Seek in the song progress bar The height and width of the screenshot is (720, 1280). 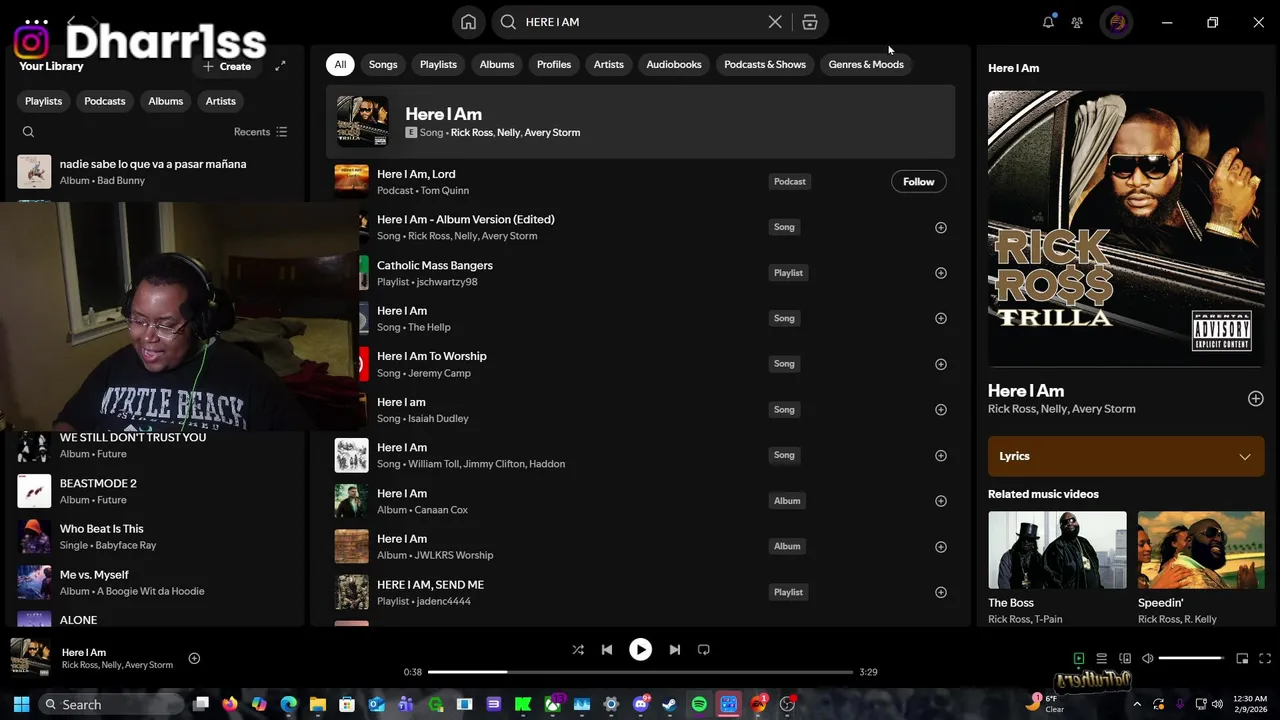(640, 672)
